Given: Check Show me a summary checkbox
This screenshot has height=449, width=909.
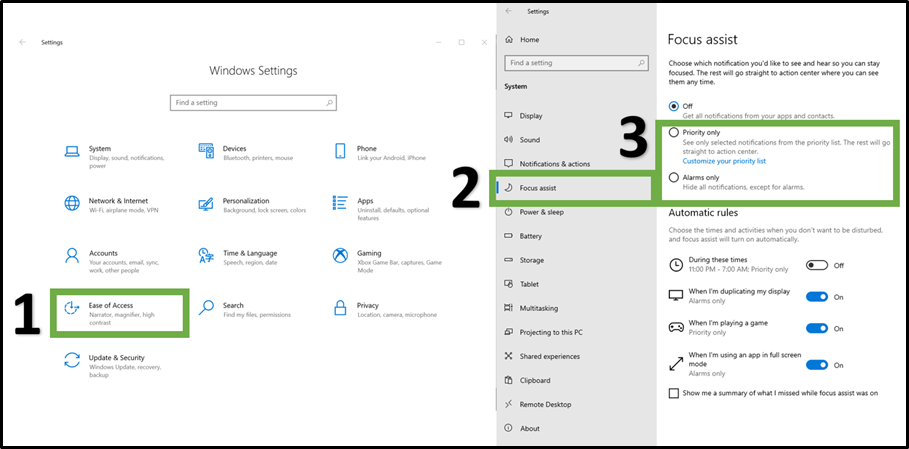Looking at the screenshot, I should pyautogui.click(x=674, y=393).
